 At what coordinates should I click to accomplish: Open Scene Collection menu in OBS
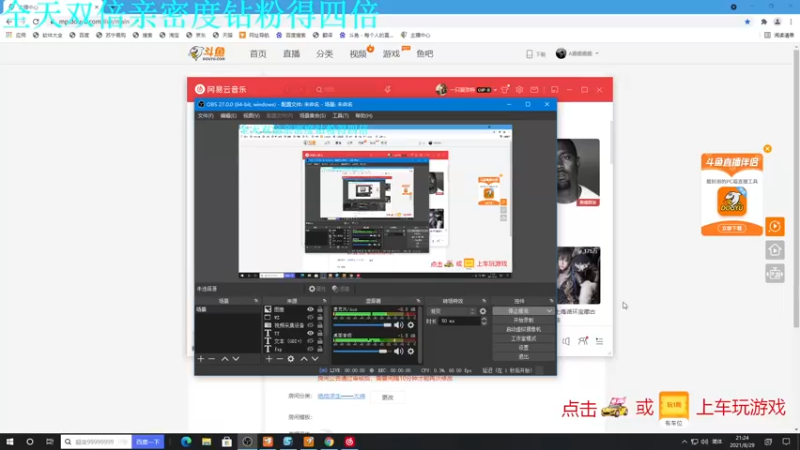pyautogui.click(x=312, y=116)
